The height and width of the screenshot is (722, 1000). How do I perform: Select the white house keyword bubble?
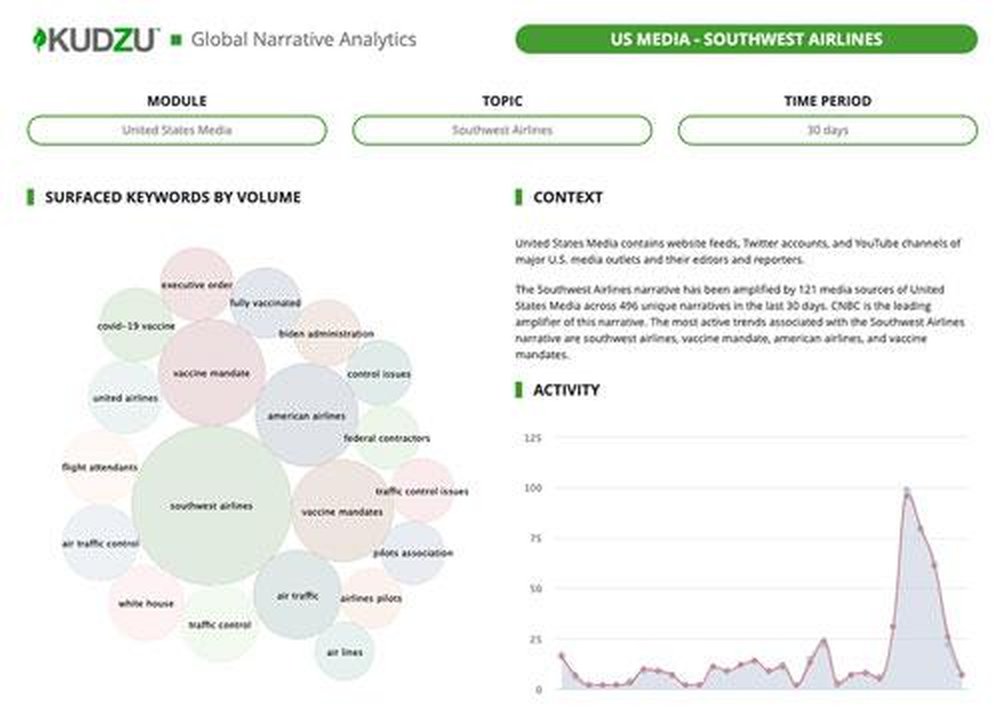pos(146,603)
